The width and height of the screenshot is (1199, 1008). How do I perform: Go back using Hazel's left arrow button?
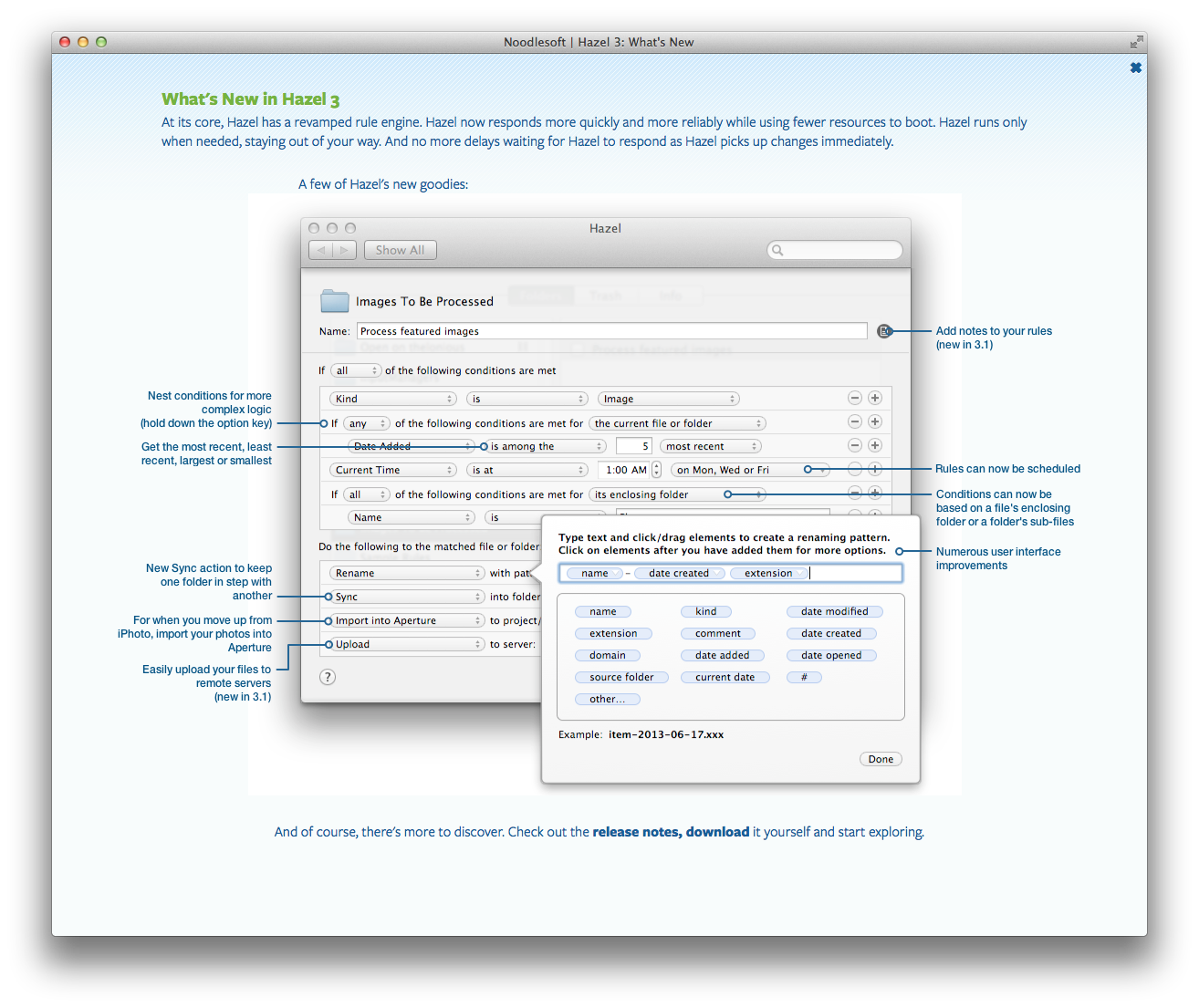click(320, 250)
